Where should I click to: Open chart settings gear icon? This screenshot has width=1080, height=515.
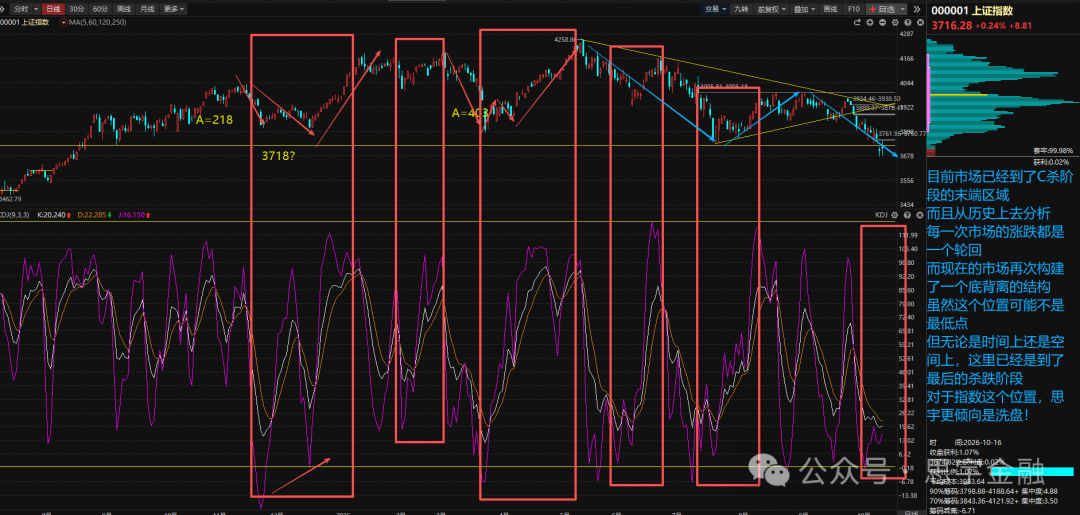pos(895,23)
